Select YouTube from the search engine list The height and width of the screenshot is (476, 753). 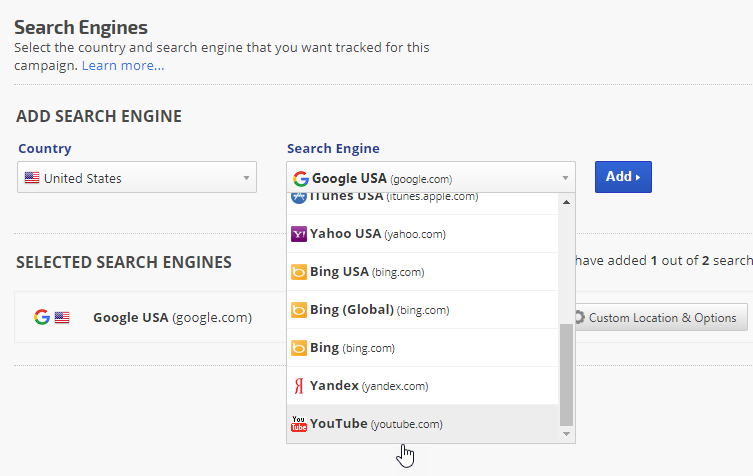pos(423,424)
